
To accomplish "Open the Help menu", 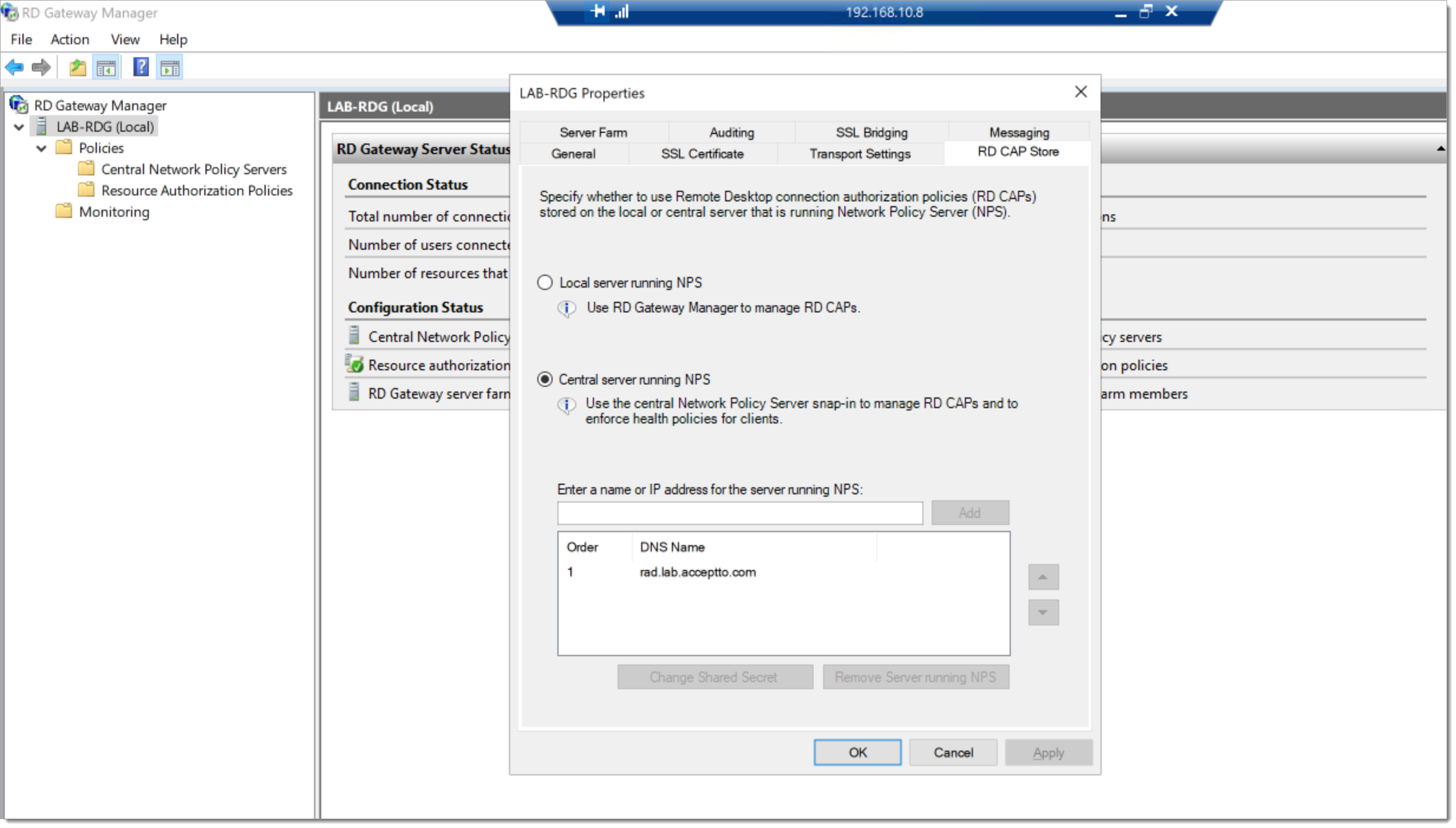I will [x=173, y=40].
